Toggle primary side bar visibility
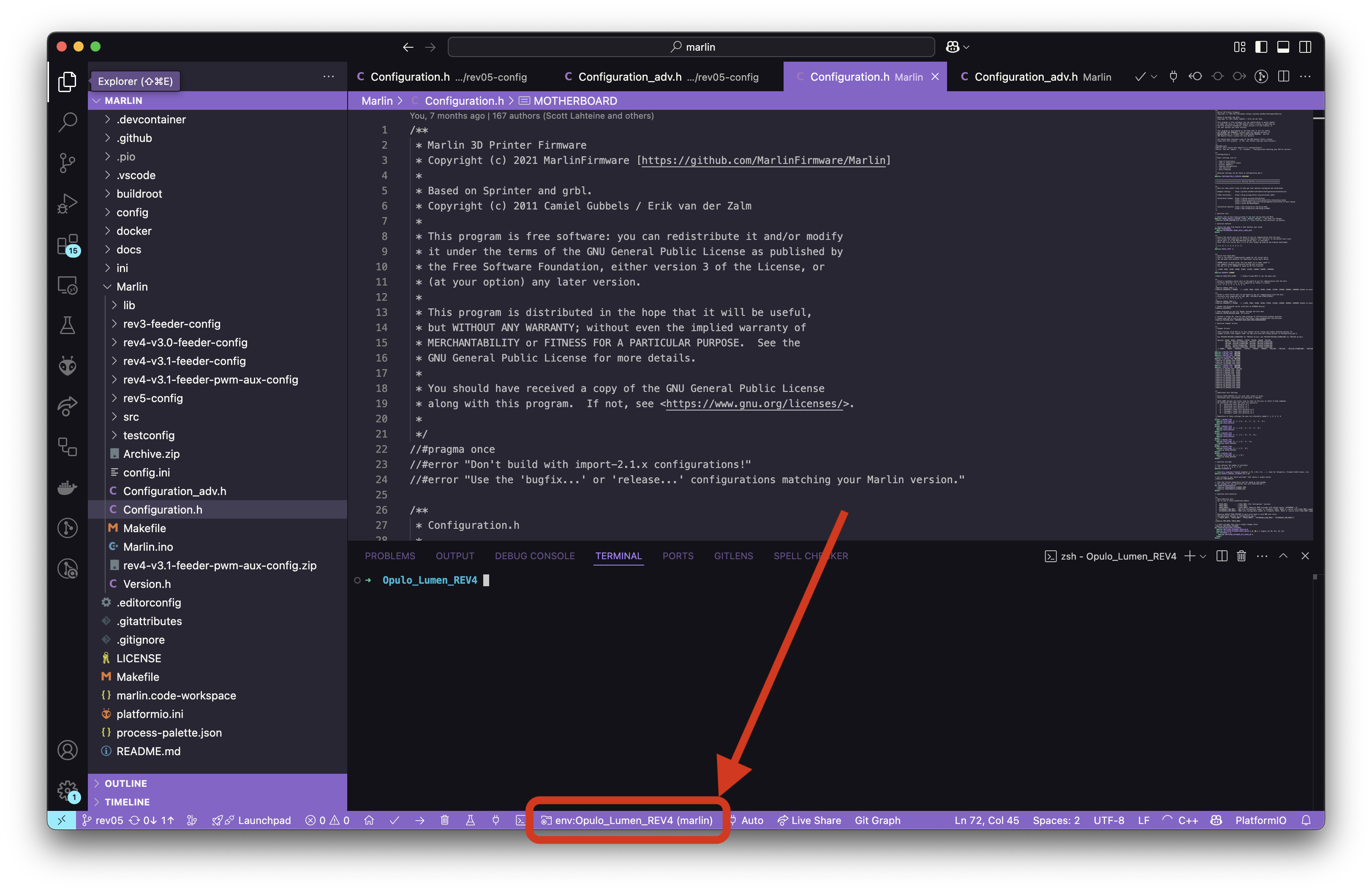 pyautogui.click(x=1261, y=47)
